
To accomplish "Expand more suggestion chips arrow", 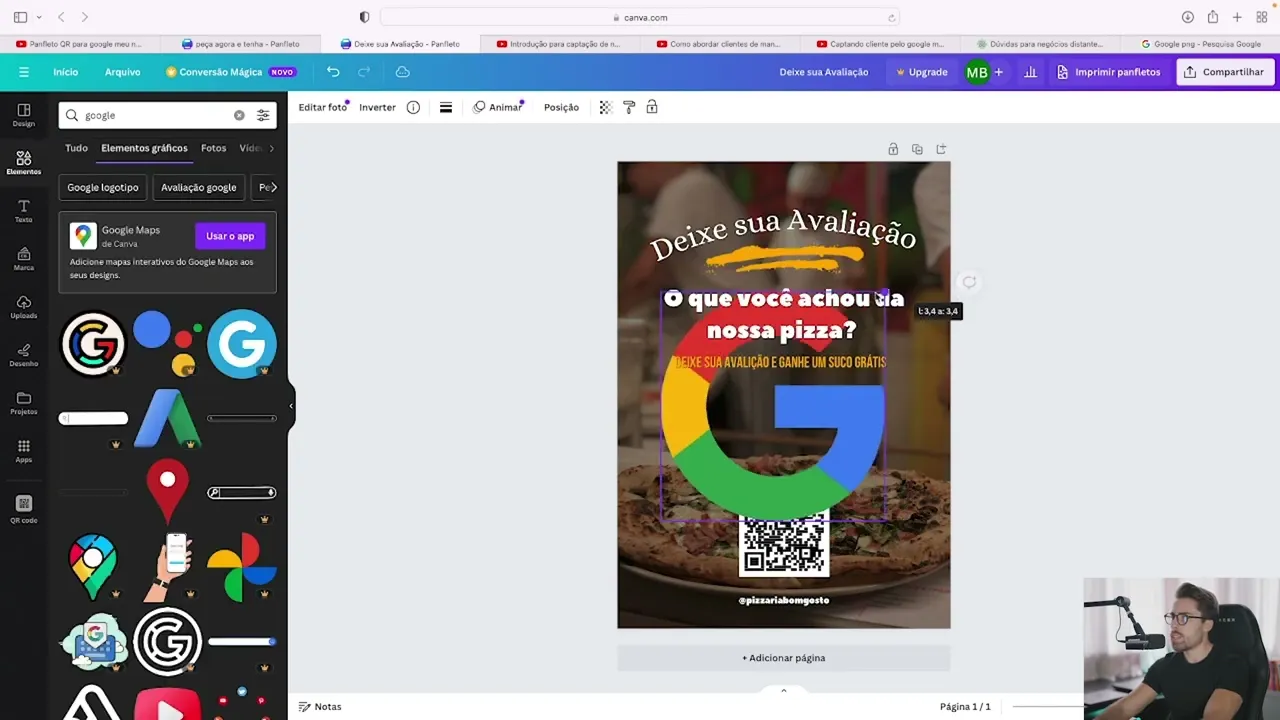I will tap(273, 187).
